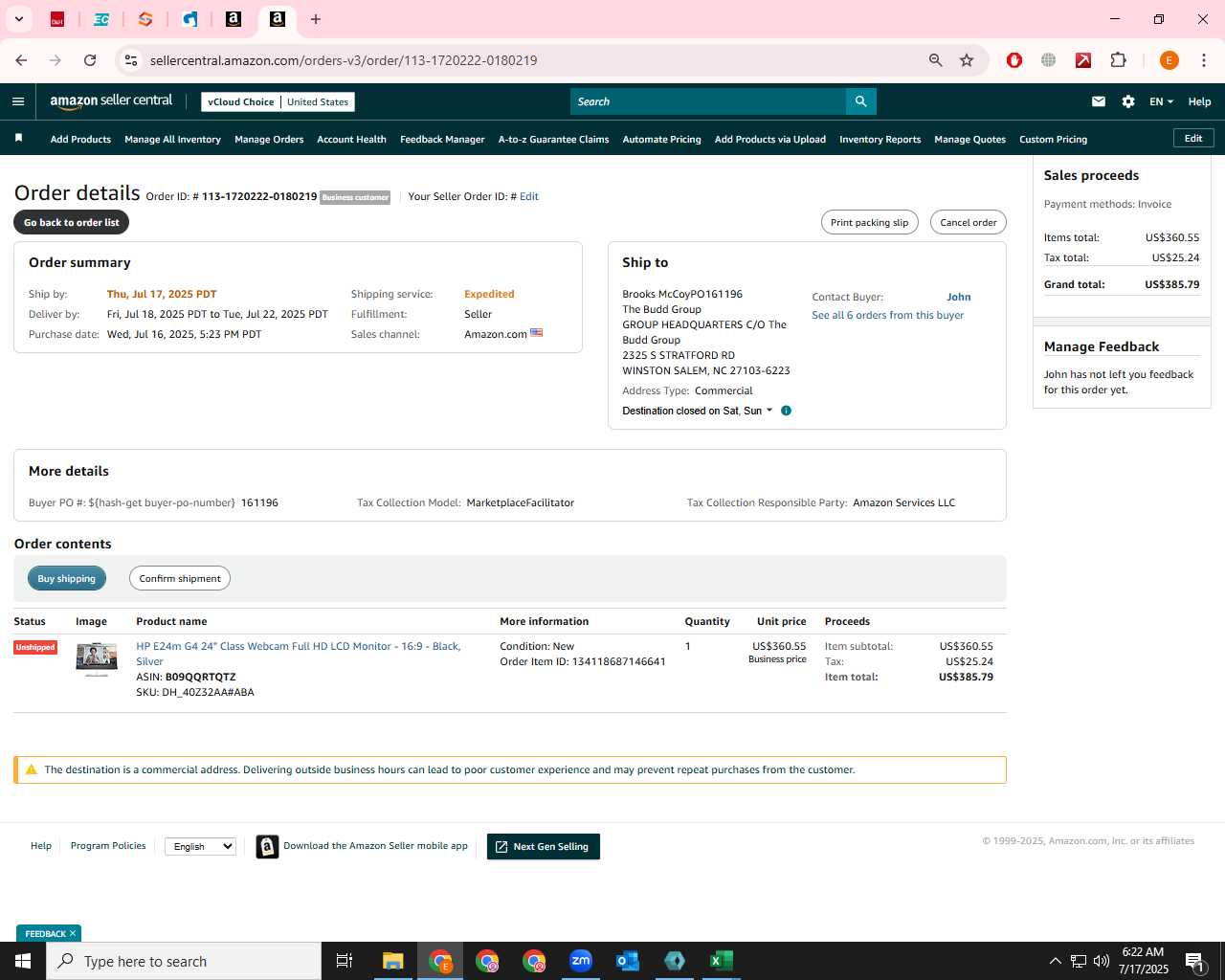Open Program Policies footer link
This screenshot has width=1225, height=980.
pyautogui.click(x=108, y=846)
